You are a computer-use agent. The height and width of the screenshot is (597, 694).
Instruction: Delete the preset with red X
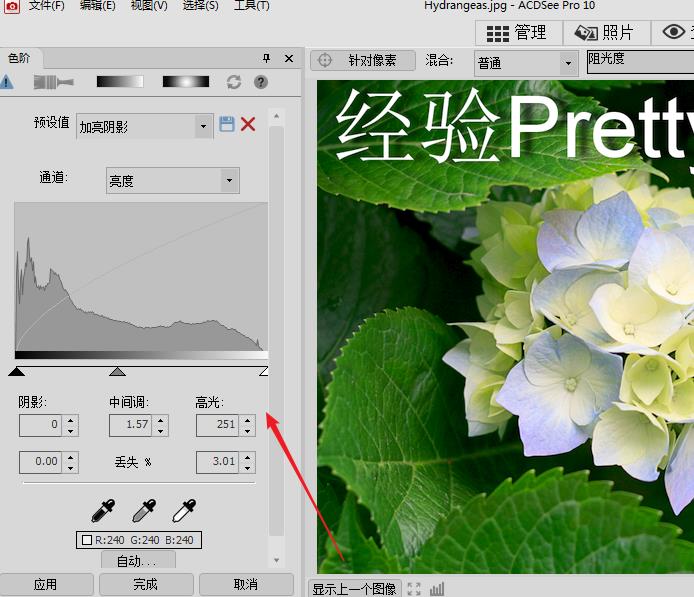pos(248,124)
